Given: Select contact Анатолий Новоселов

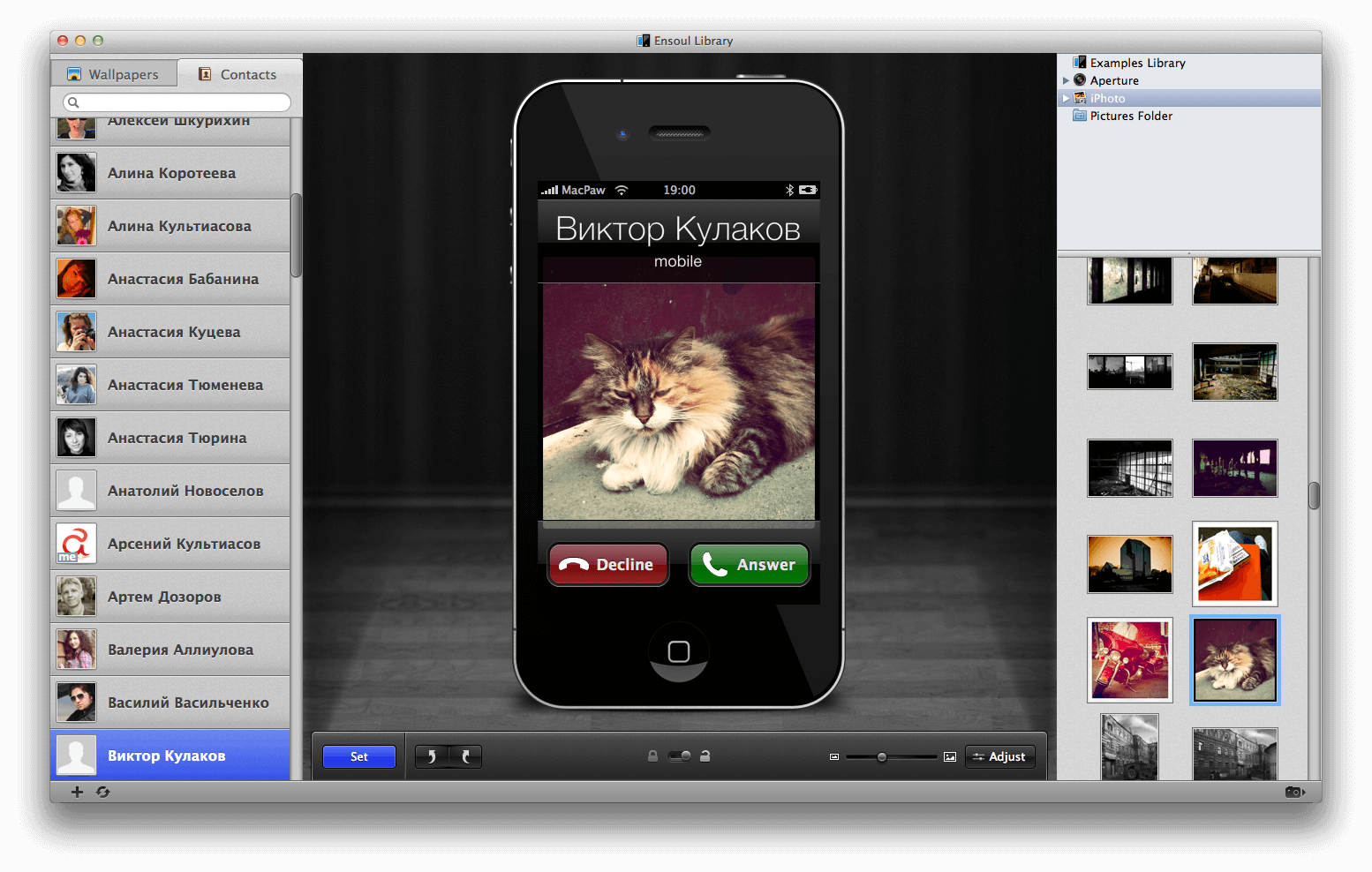Looking at the screenshot, I should (x=170, y=491).
